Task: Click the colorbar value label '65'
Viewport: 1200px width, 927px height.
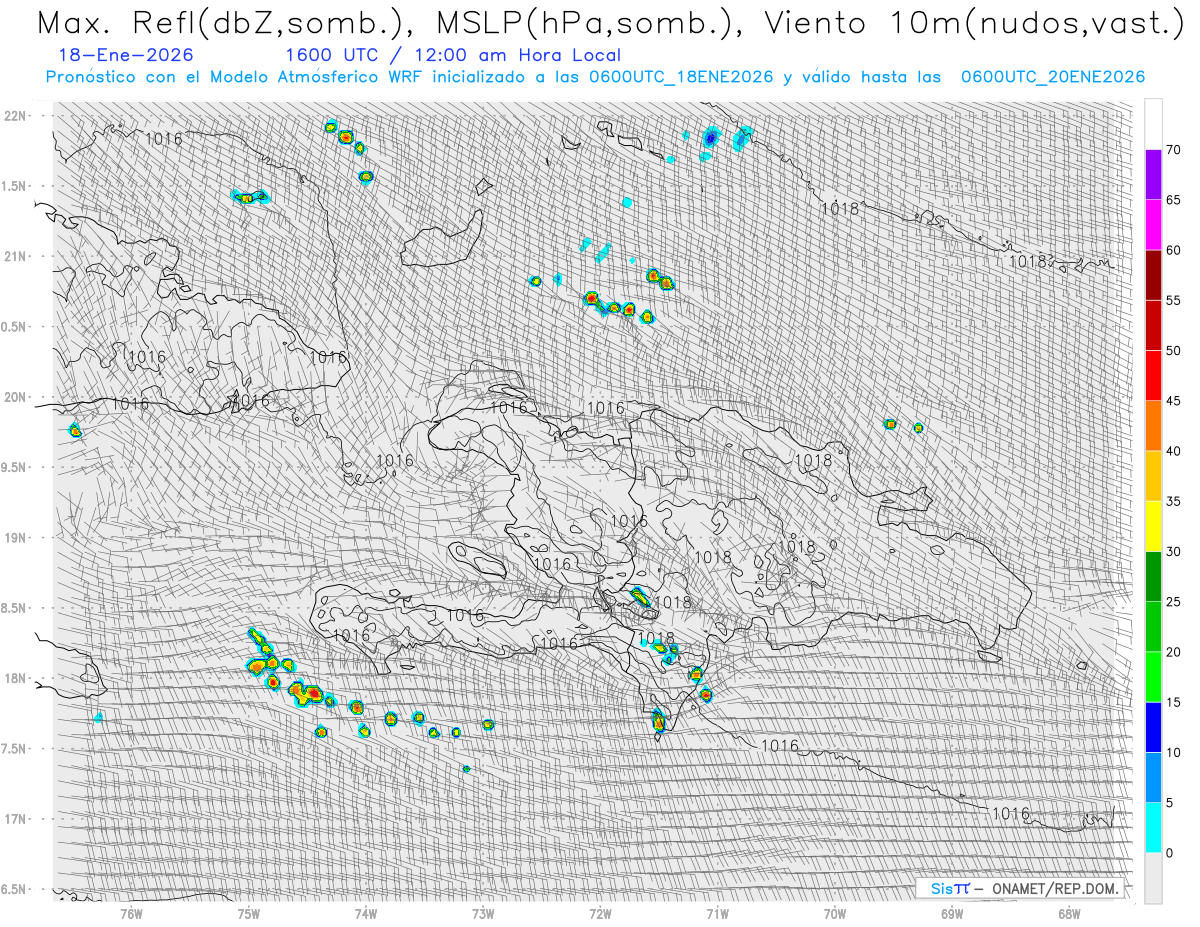Action: (1174, 200)
